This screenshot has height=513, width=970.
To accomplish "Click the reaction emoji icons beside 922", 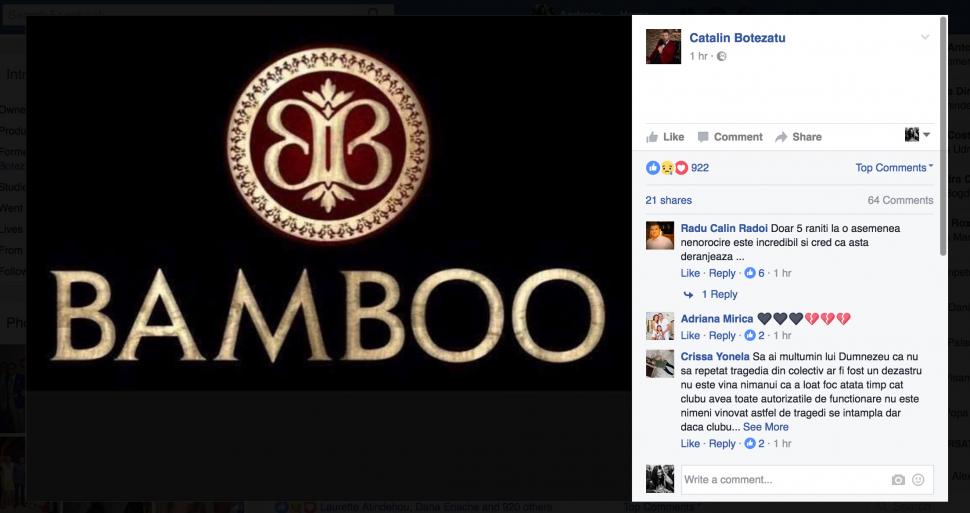I will point(667,168).
